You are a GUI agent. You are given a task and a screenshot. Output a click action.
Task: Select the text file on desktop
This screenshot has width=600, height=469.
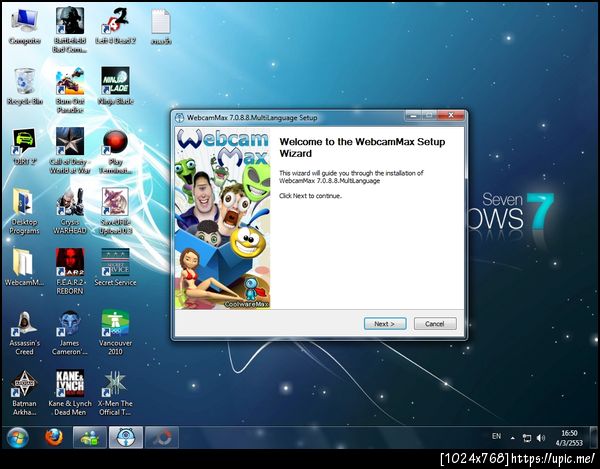click(x=161, y=27)
